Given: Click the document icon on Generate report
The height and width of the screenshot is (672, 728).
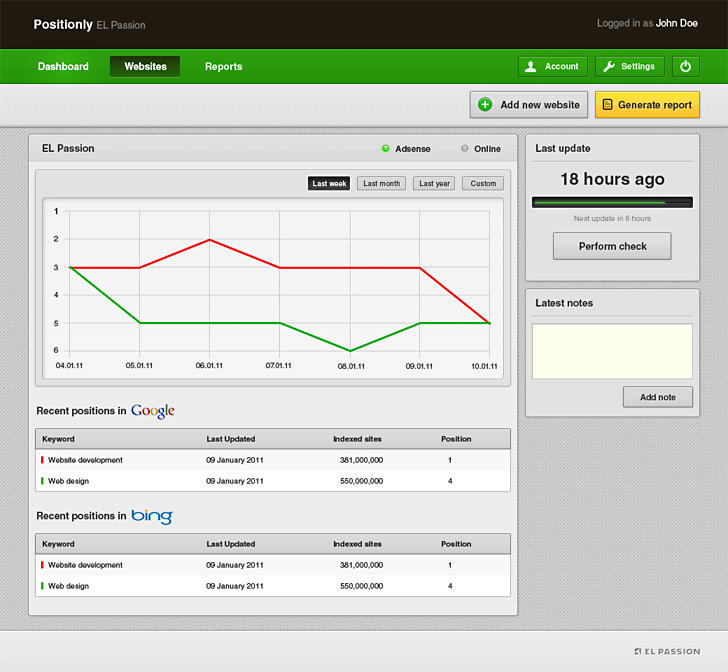Looking at the screenshot, I should (607, 104).
